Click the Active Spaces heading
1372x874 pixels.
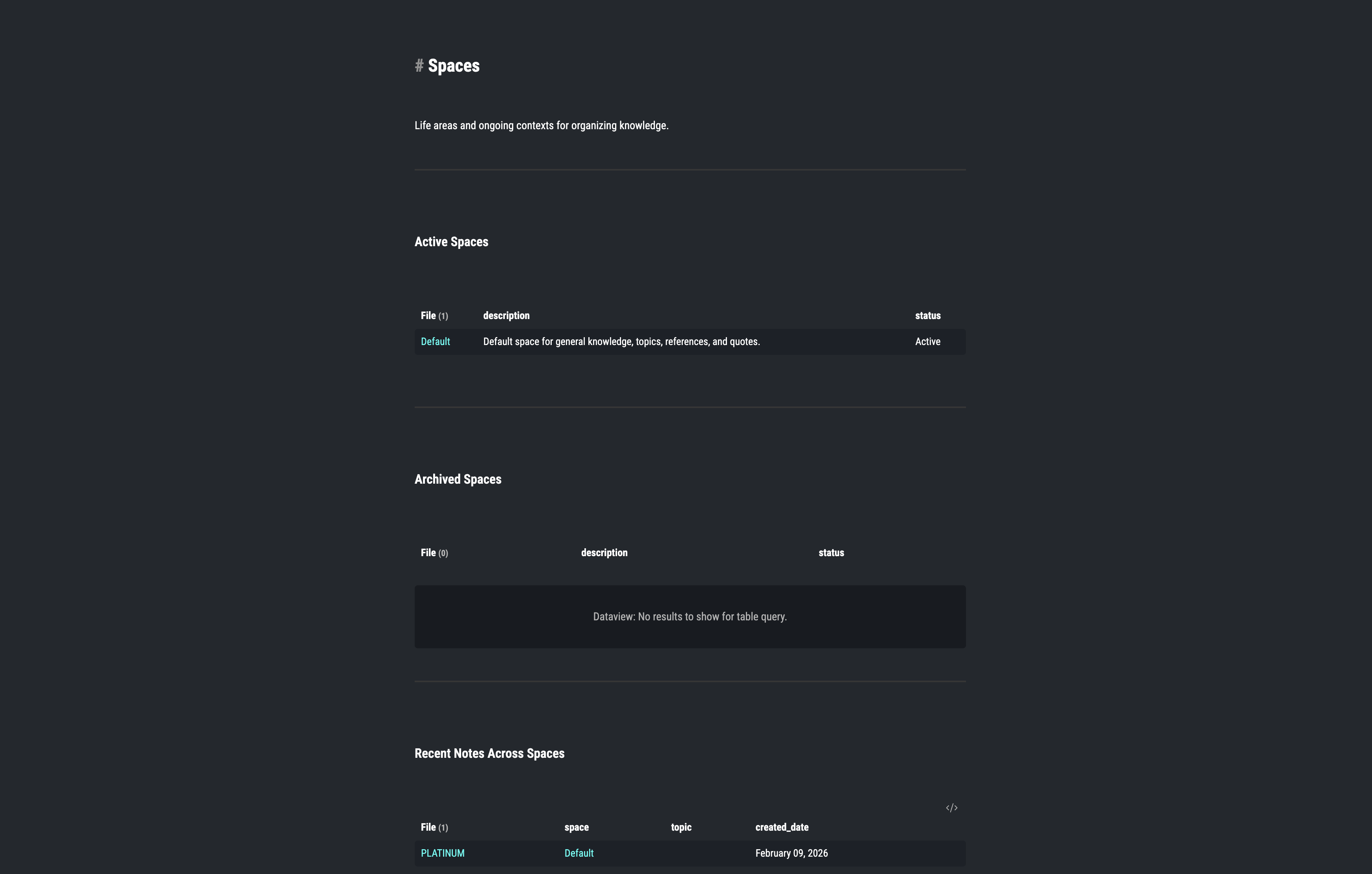click(451, 242)
